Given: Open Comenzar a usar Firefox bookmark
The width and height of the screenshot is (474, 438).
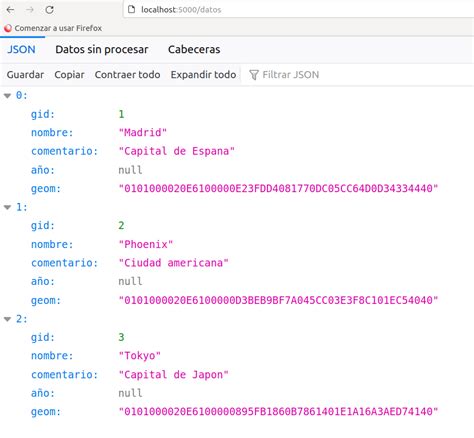Looking at the screenshot, I should 53,28.
